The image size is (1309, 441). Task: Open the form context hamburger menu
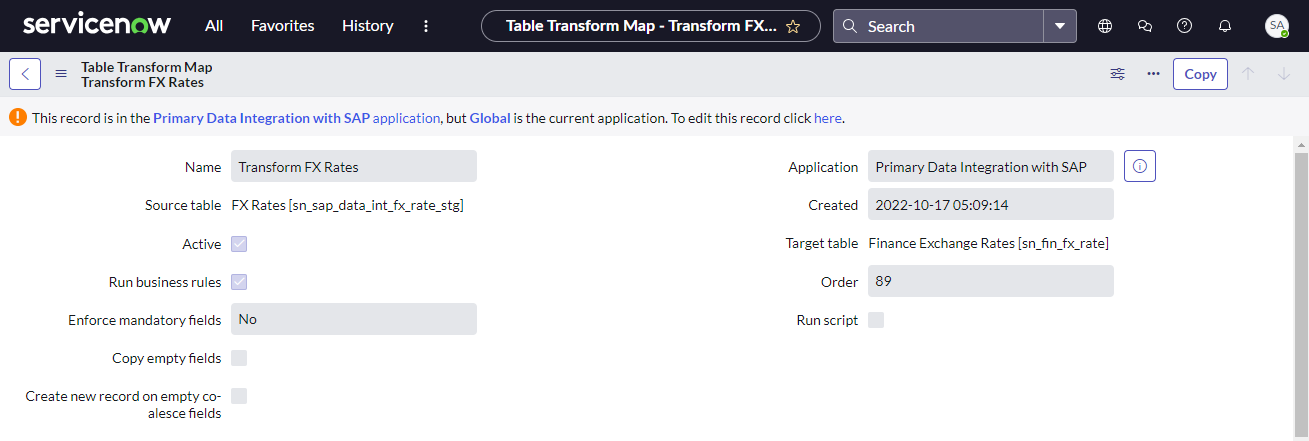[61, 74]
